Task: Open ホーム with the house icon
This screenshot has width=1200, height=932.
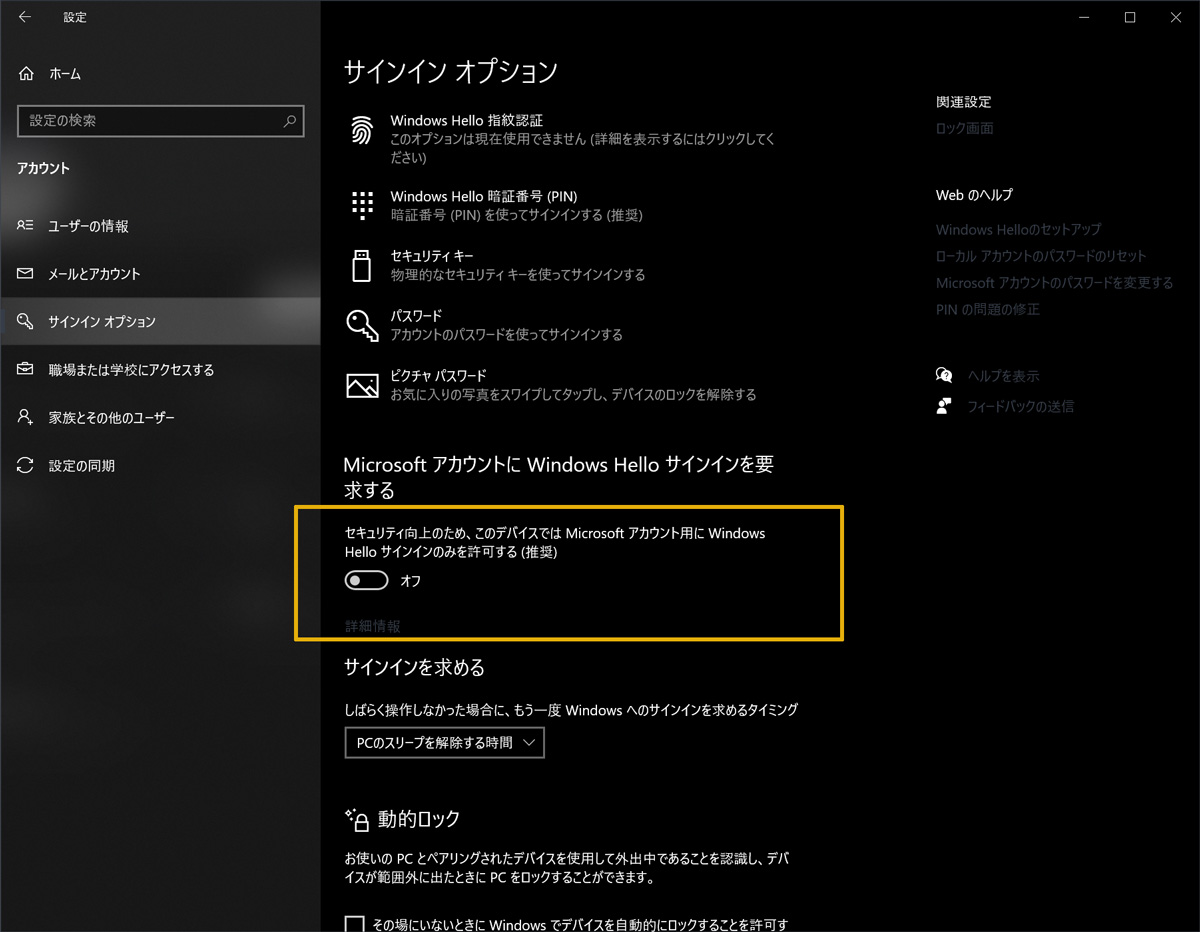Action: coord(26,74)
